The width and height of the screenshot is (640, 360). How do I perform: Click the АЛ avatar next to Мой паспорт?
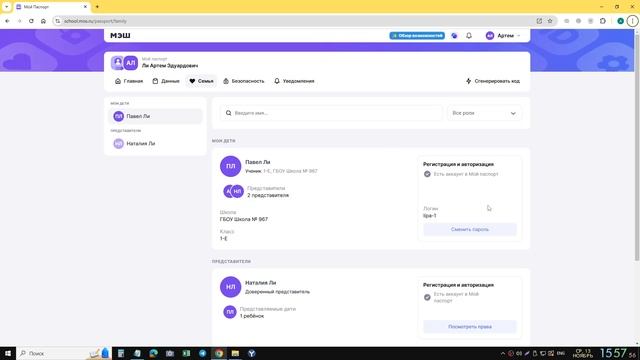(131, 63)
